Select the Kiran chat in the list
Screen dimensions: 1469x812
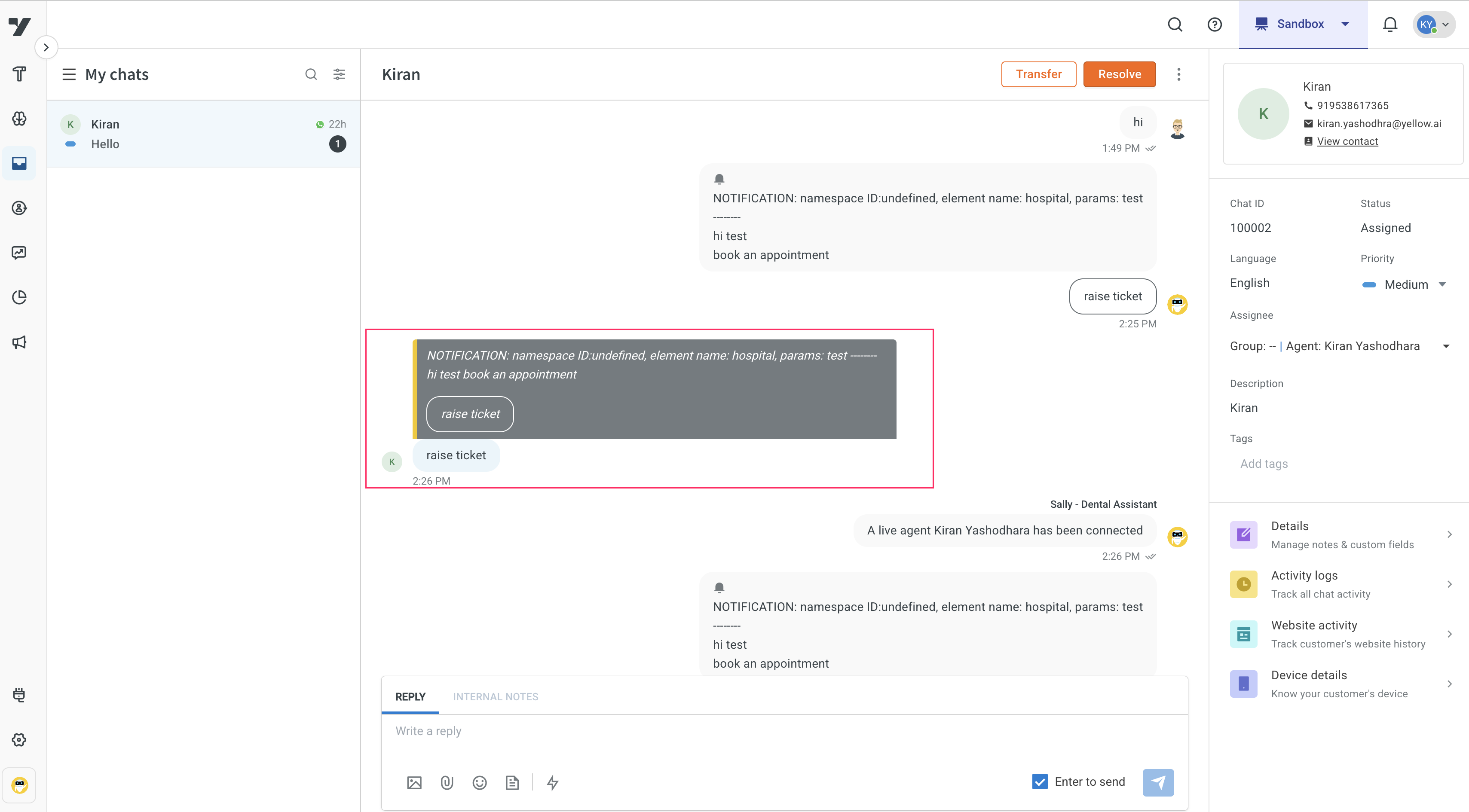click(204, 134)
